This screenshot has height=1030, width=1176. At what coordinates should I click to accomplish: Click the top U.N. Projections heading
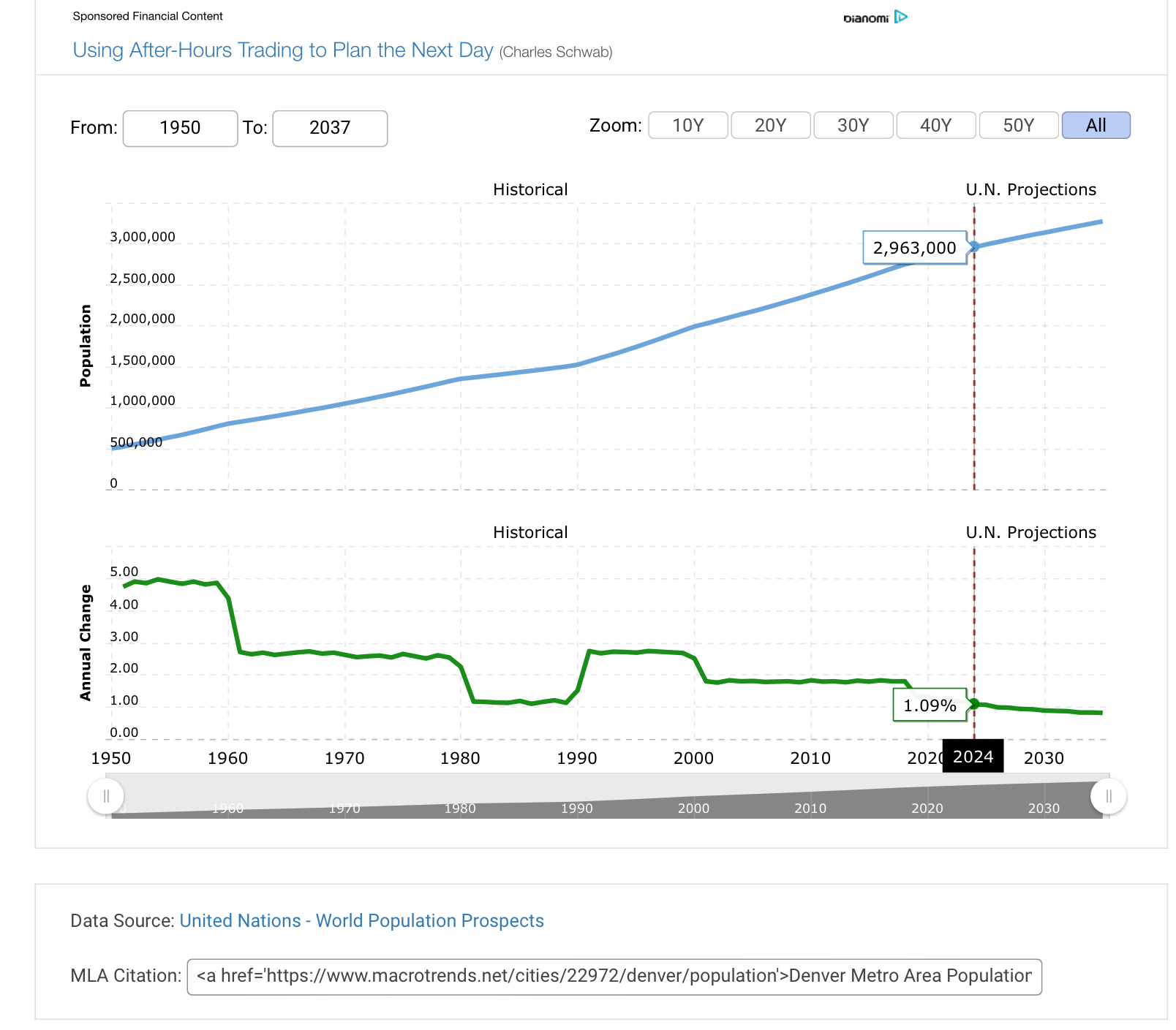point(1031,189)
